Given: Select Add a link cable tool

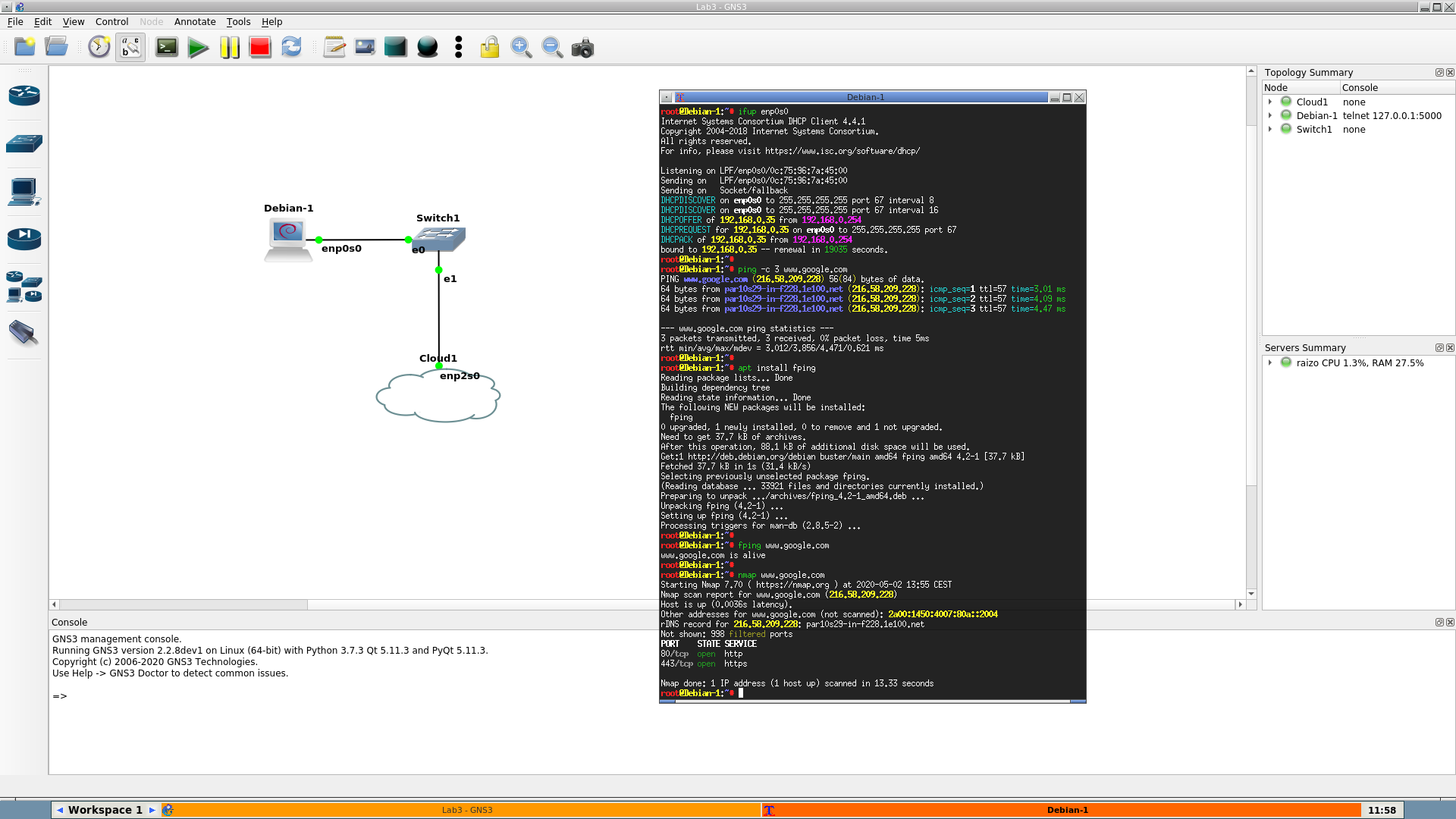Looking at the screenshot, I should click(x=24, y=333).
